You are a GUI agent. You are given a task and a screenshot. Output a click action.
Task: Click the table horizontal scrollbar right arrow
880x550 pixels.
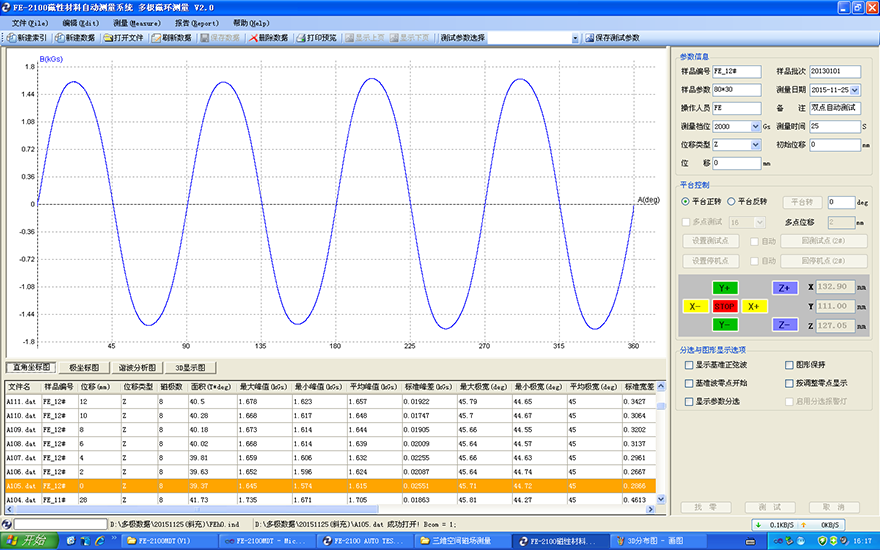tap(650, 510)
